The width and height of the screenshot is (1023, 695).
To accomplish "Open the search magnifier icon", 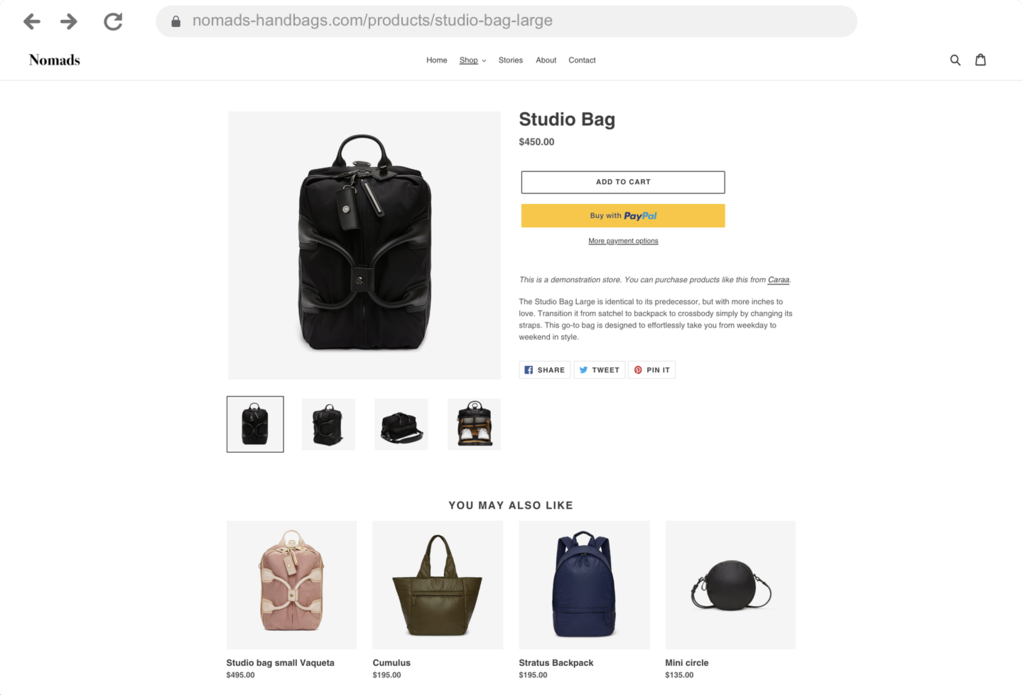I will 954,60.
